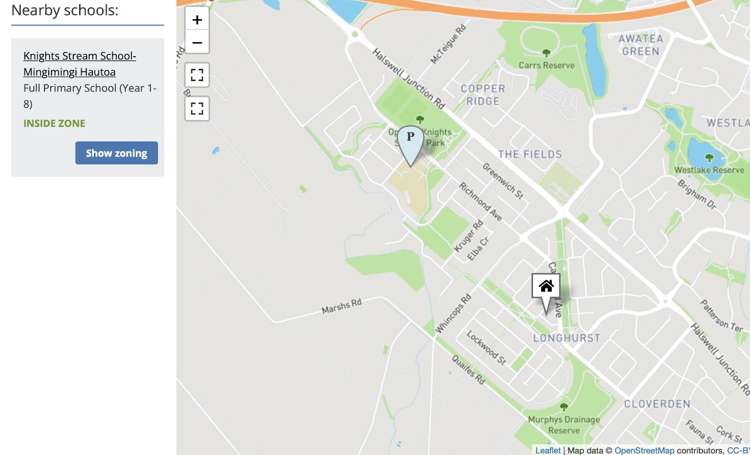Click the upper fullscreen map icon
Image resolution: width=750 pixels, height=455 pixels.
click(x=197, y=75)
